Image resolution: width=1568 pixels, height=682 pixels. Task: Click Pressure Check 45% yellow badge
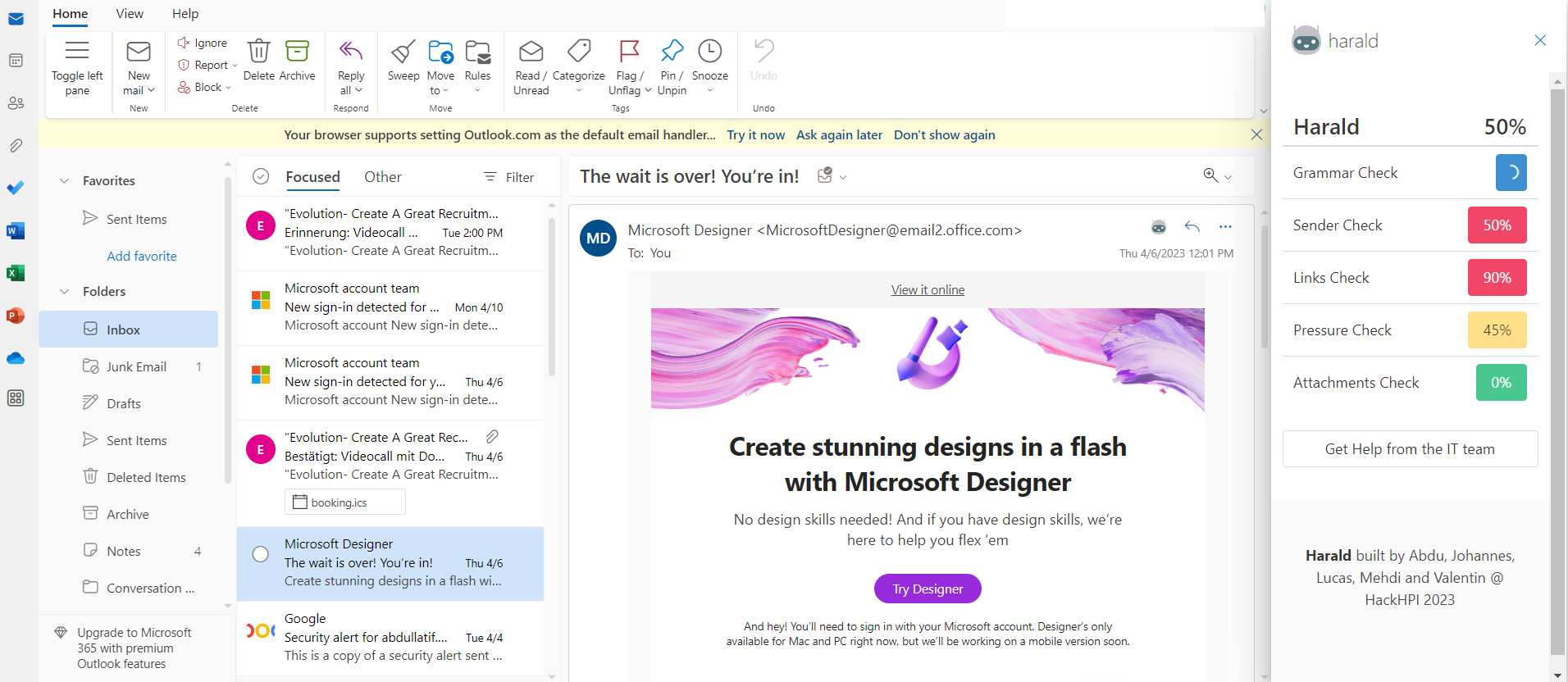pos(1497,330)
